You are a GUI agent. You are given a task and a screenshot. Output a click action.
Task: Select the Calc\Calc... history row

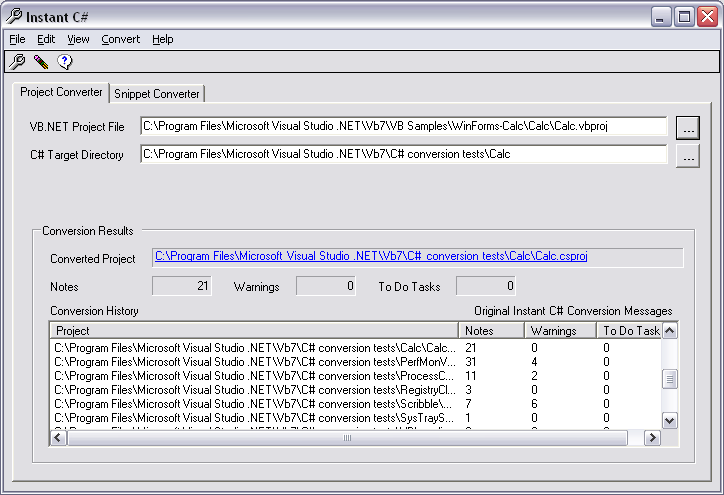tap(356, 348)
